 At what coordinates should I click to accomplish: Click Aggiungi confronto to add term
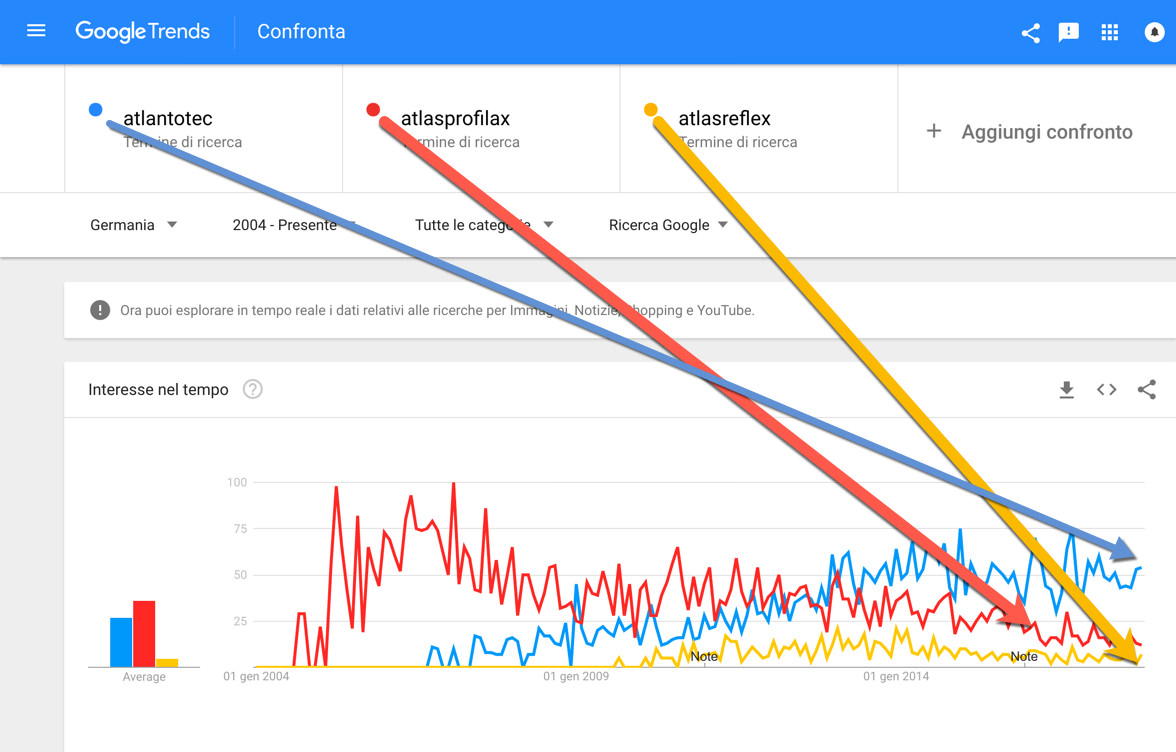point(1031,132)
